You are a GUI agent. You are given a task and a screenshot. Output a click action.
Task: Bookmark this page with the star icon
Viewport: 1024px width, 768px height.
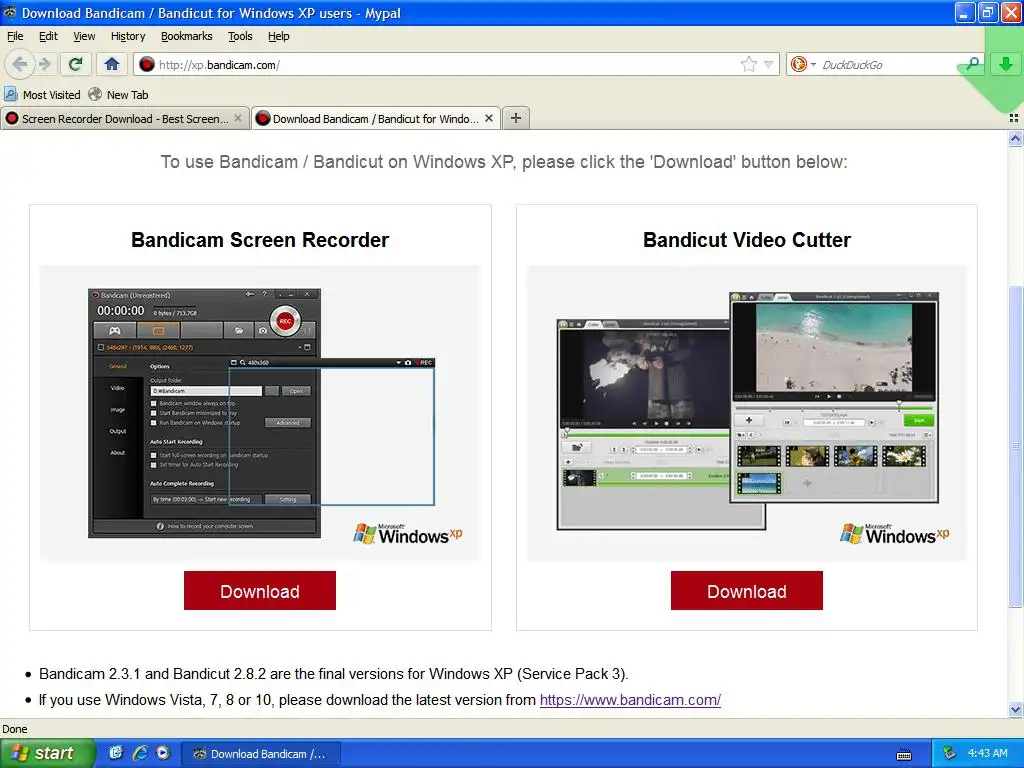pos(748,64)
